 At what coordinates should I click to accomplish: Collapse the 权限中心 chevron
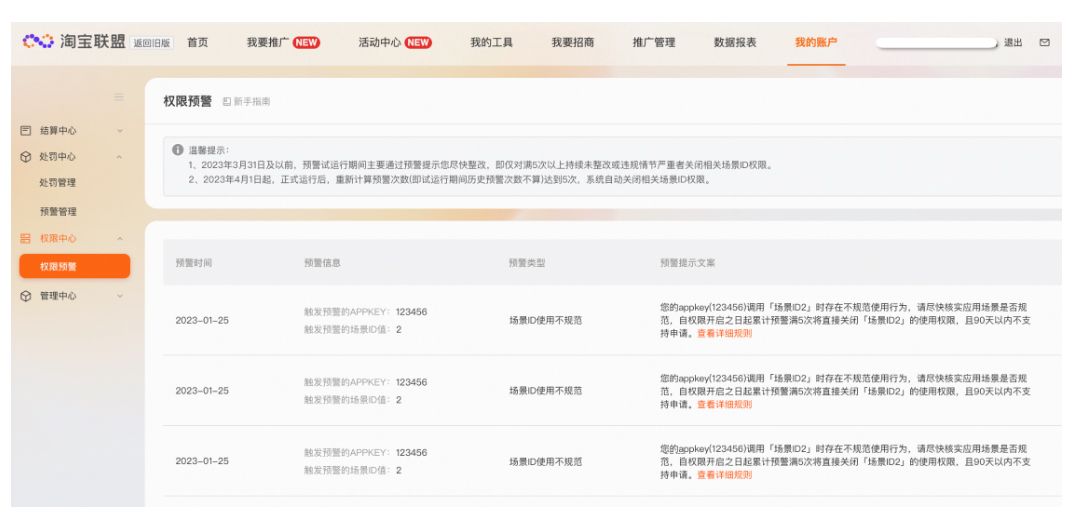119,238
